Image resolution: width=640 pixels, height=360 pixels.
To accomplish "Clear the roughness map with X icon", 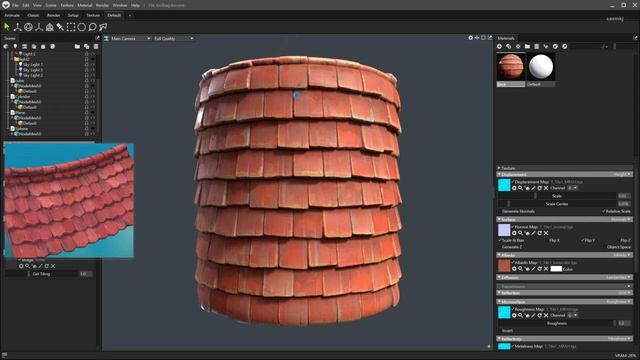I will [x=546, y=316].
